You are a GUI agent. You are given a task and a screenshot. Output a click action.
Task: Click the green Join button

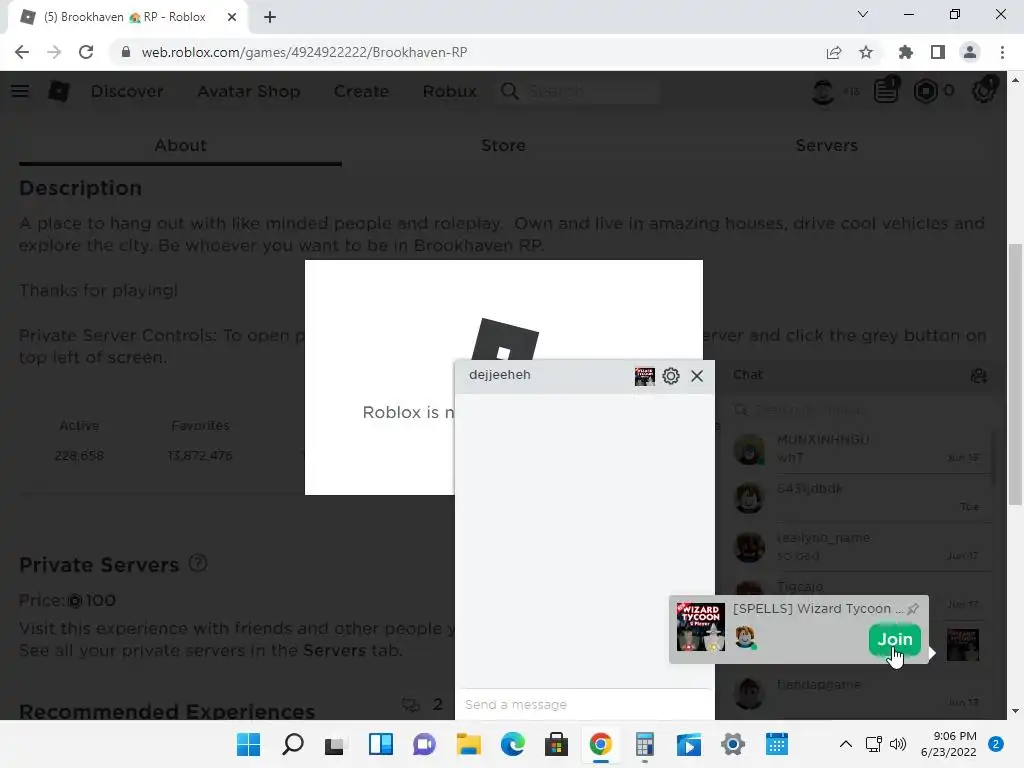coord(894,639)
